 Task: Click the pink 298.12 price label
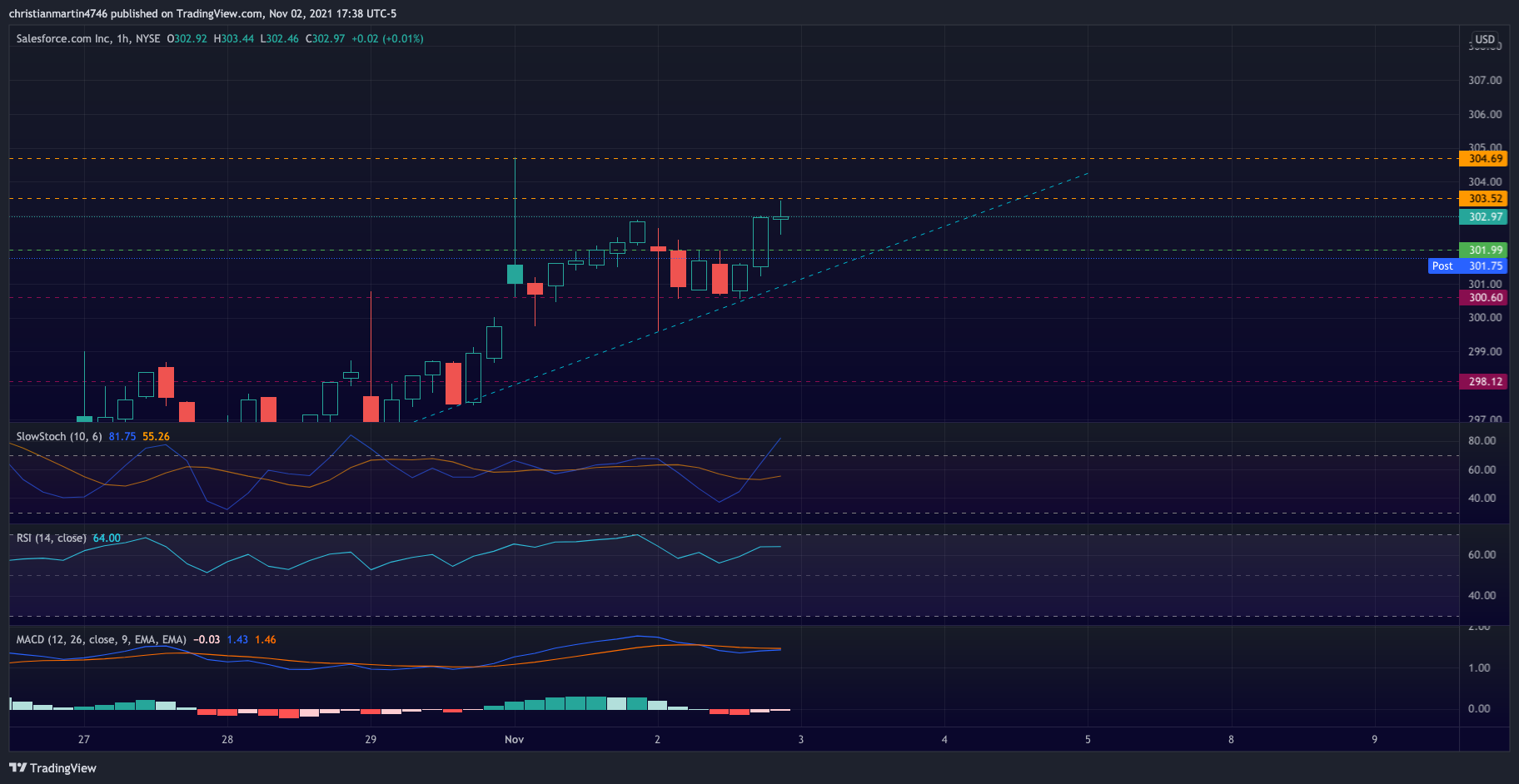[x=1483, y=381]
